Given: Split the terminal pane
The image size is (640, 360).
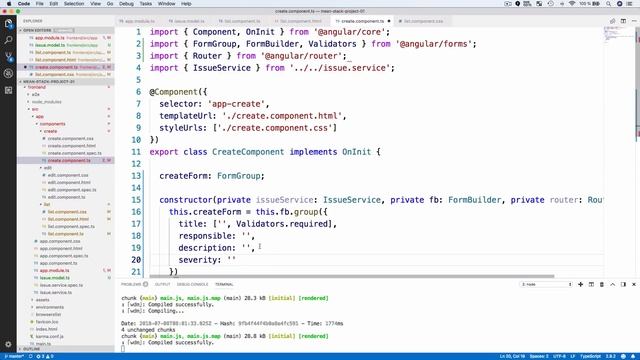Looking at the screenshot, I should tap(591, 284).
